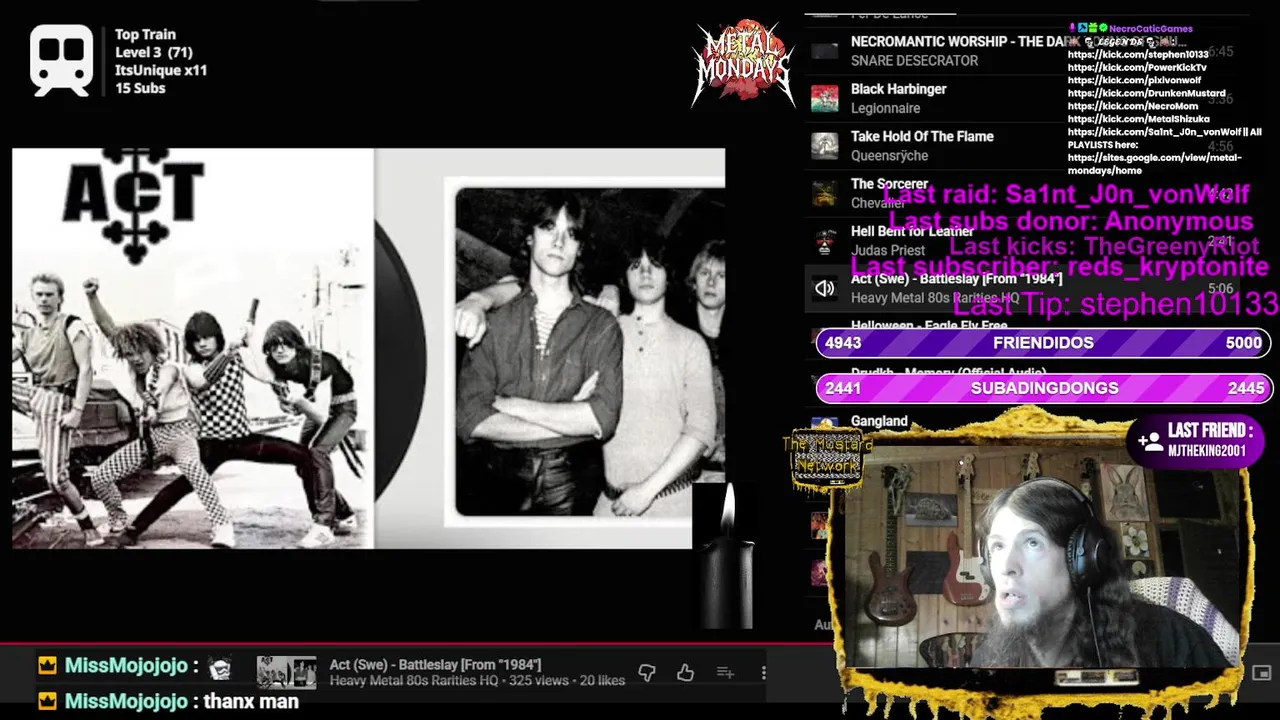Select the Gangland track in queue

click(x=879, y=422)
